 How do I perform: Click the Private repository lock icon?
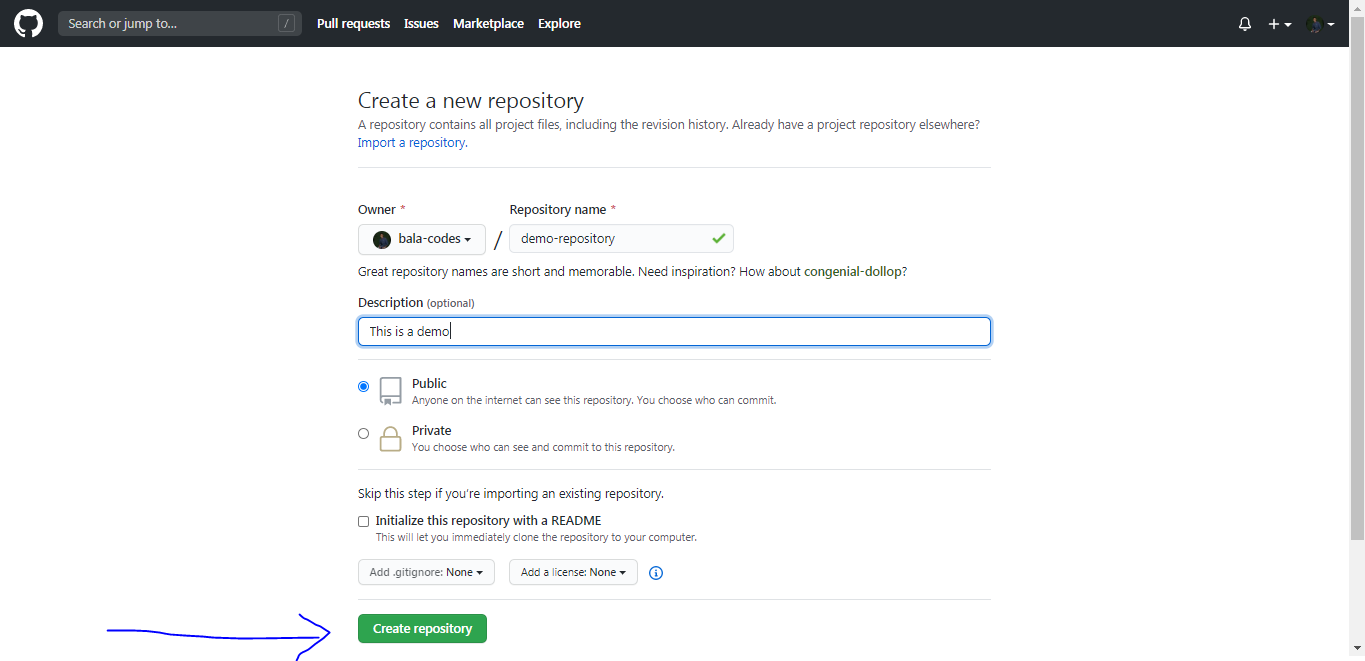click(x=390, y=438)
